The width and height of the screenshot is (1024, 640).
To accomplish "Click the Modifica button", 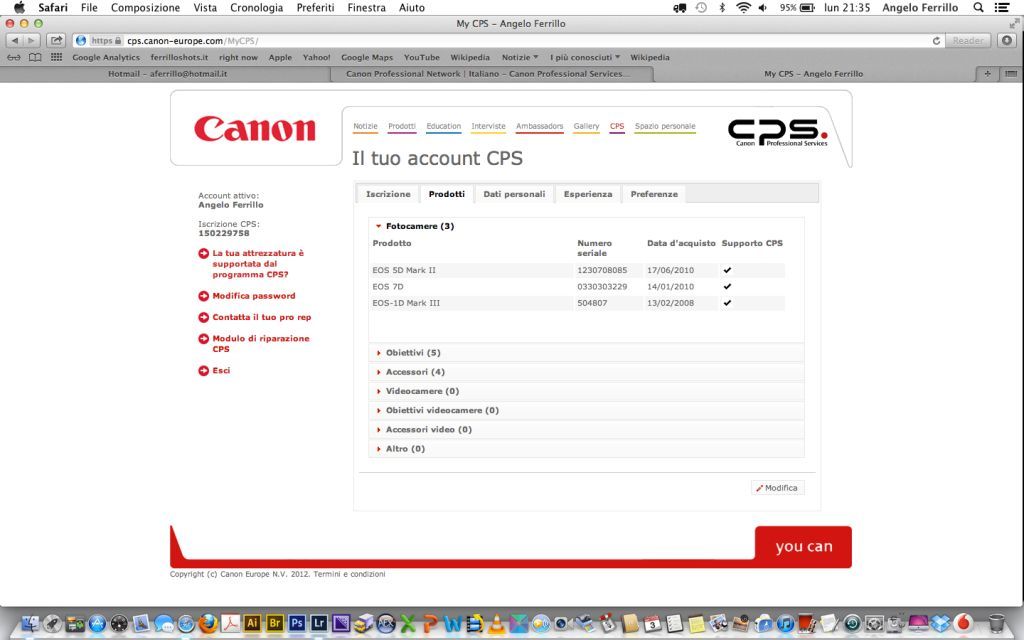I will pos(777,488).
